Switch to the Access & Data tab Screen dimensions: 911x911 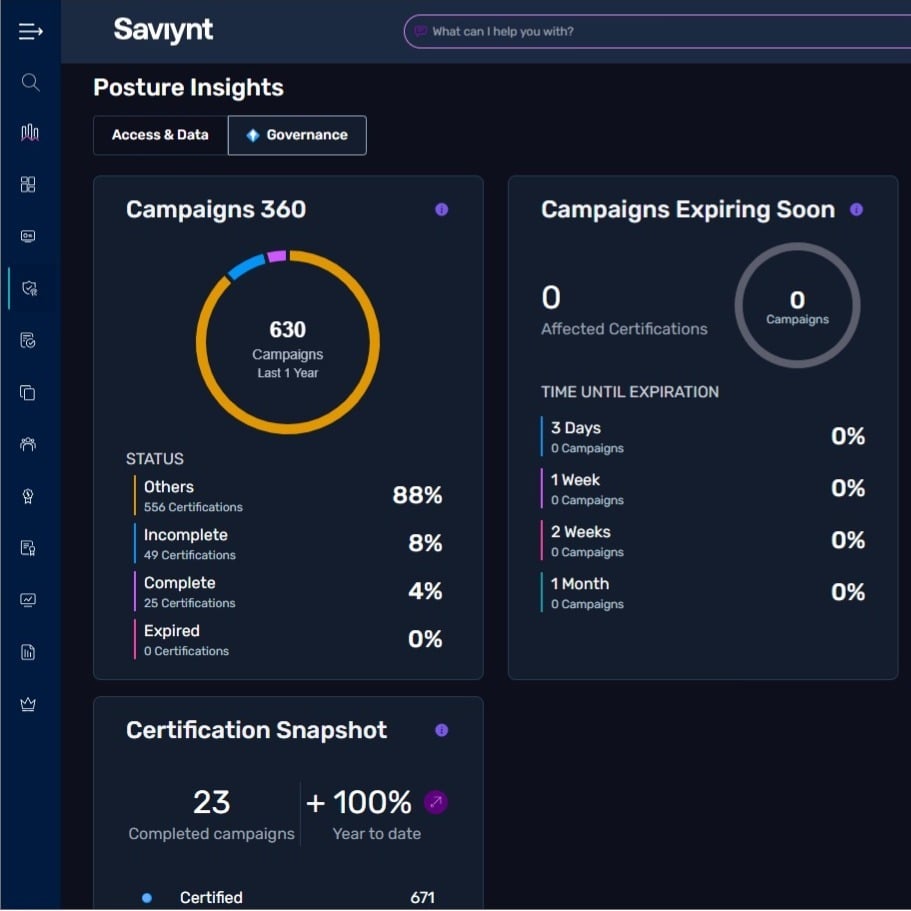pos(160,135)
